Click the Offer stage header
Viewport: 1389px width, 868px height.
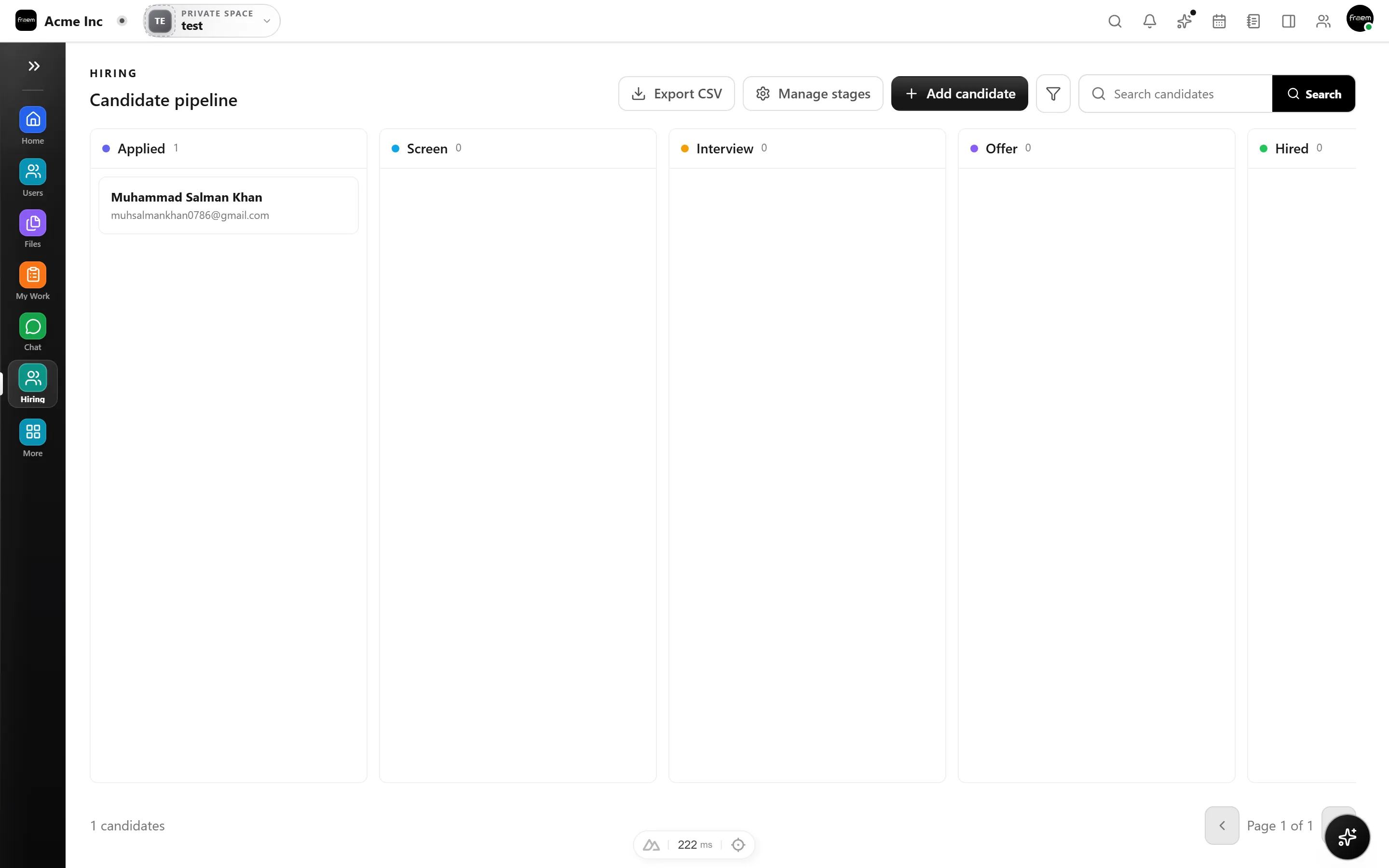1096,149
